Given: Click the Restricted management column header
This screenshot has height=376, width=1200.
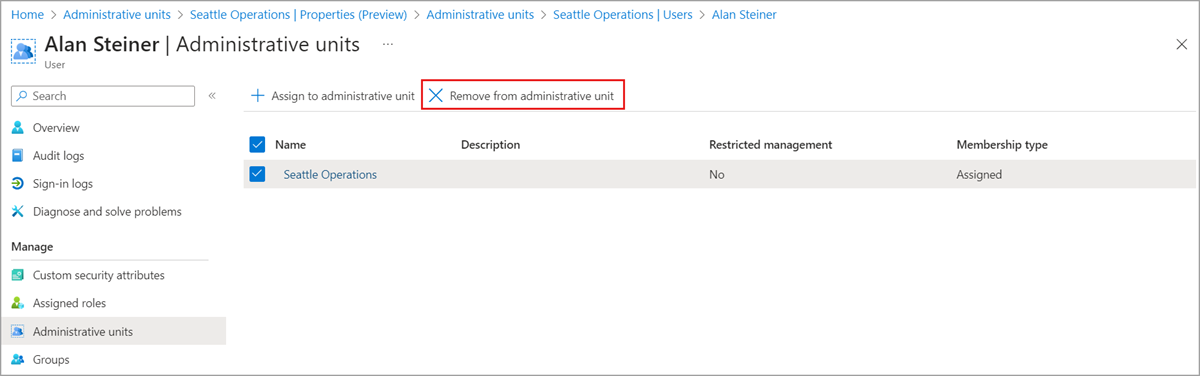Looking at the screenshot, I should [770, 145].
